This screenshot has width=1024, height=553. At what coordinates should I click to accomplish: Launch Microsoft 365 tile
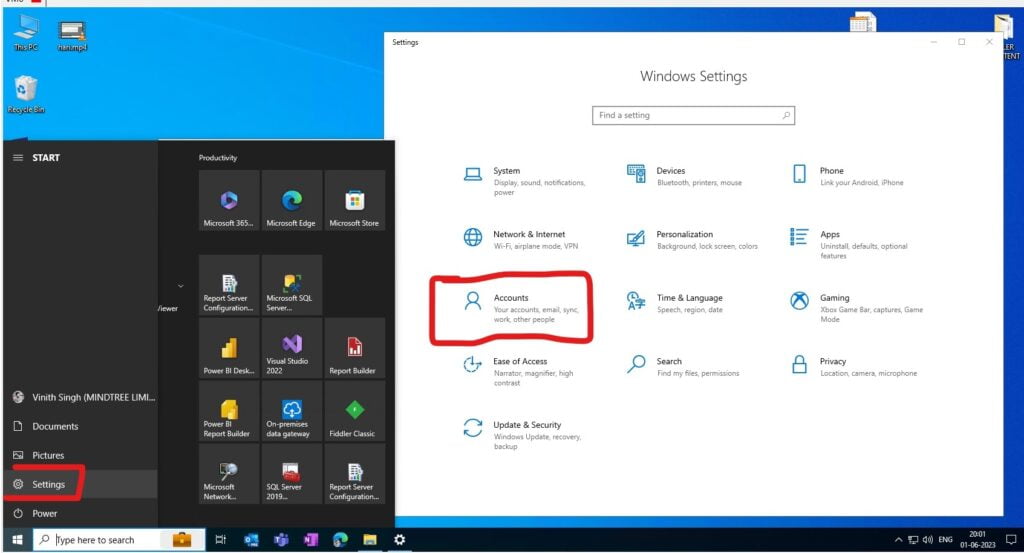[x=229, y=200]
